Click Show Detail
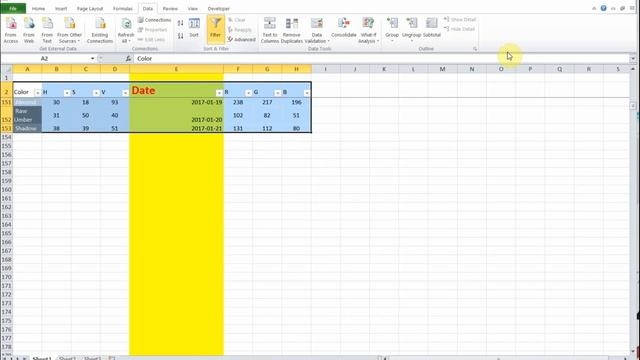 click(x=460, y=20)
